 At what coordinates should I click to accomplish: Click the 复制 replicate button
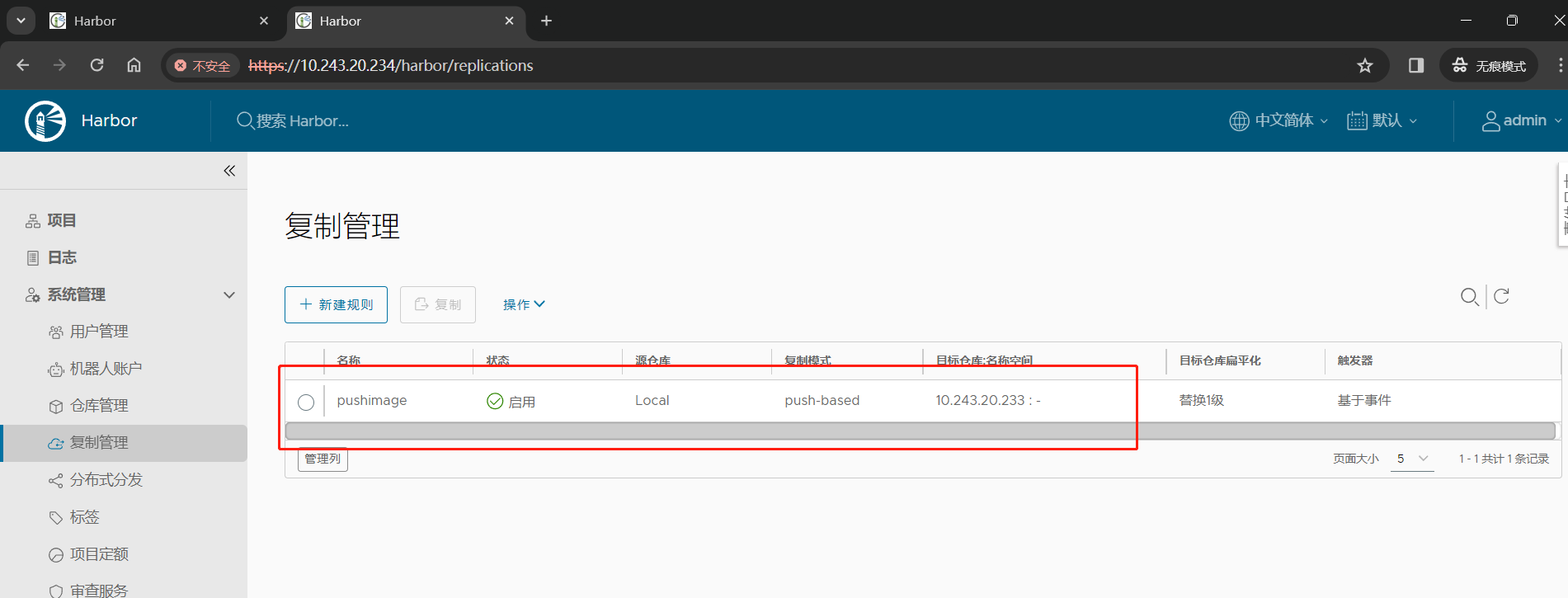point(438,304)
